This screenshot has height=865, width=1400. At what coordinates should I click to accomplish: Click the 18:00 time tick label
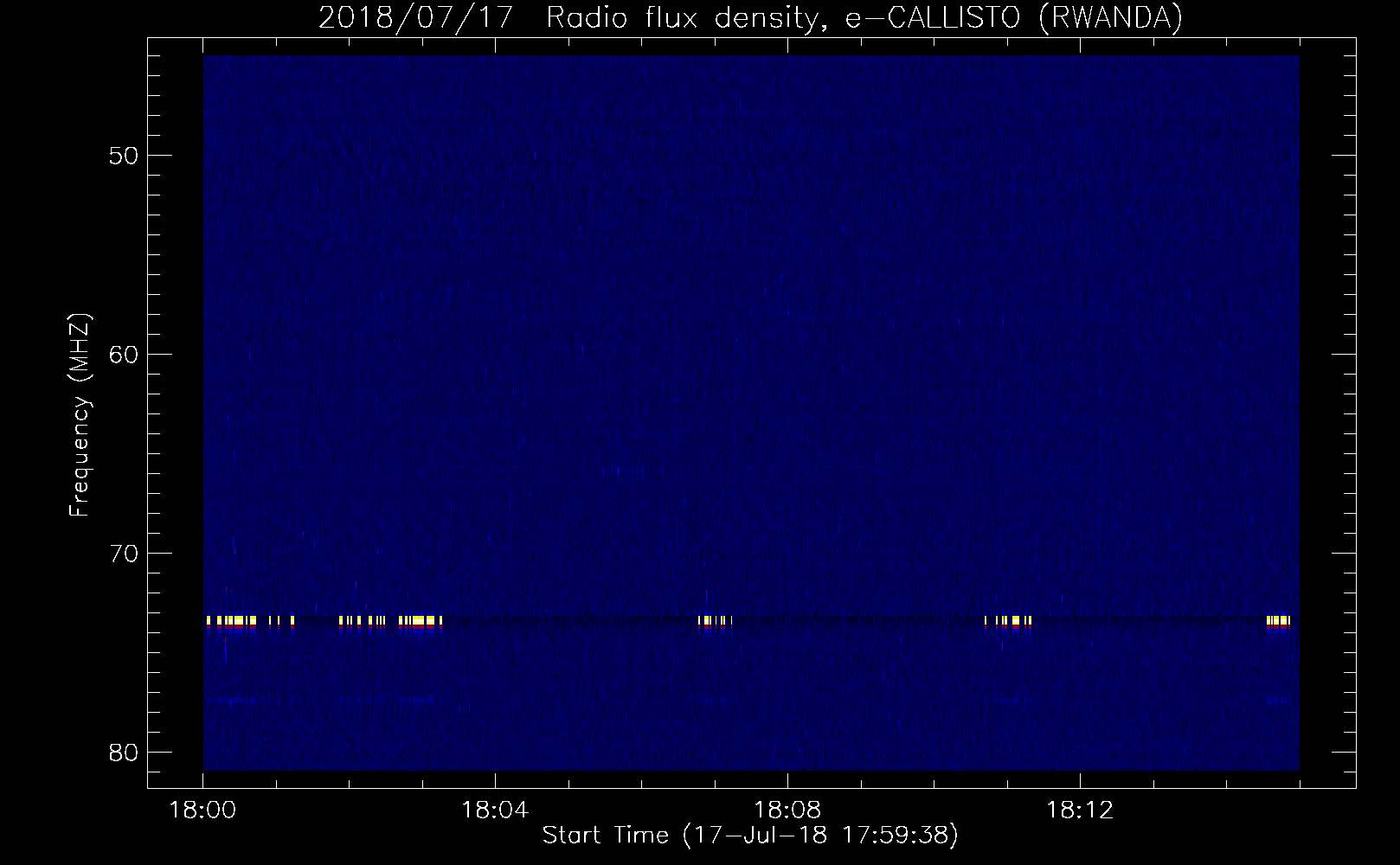click(203, 811)
